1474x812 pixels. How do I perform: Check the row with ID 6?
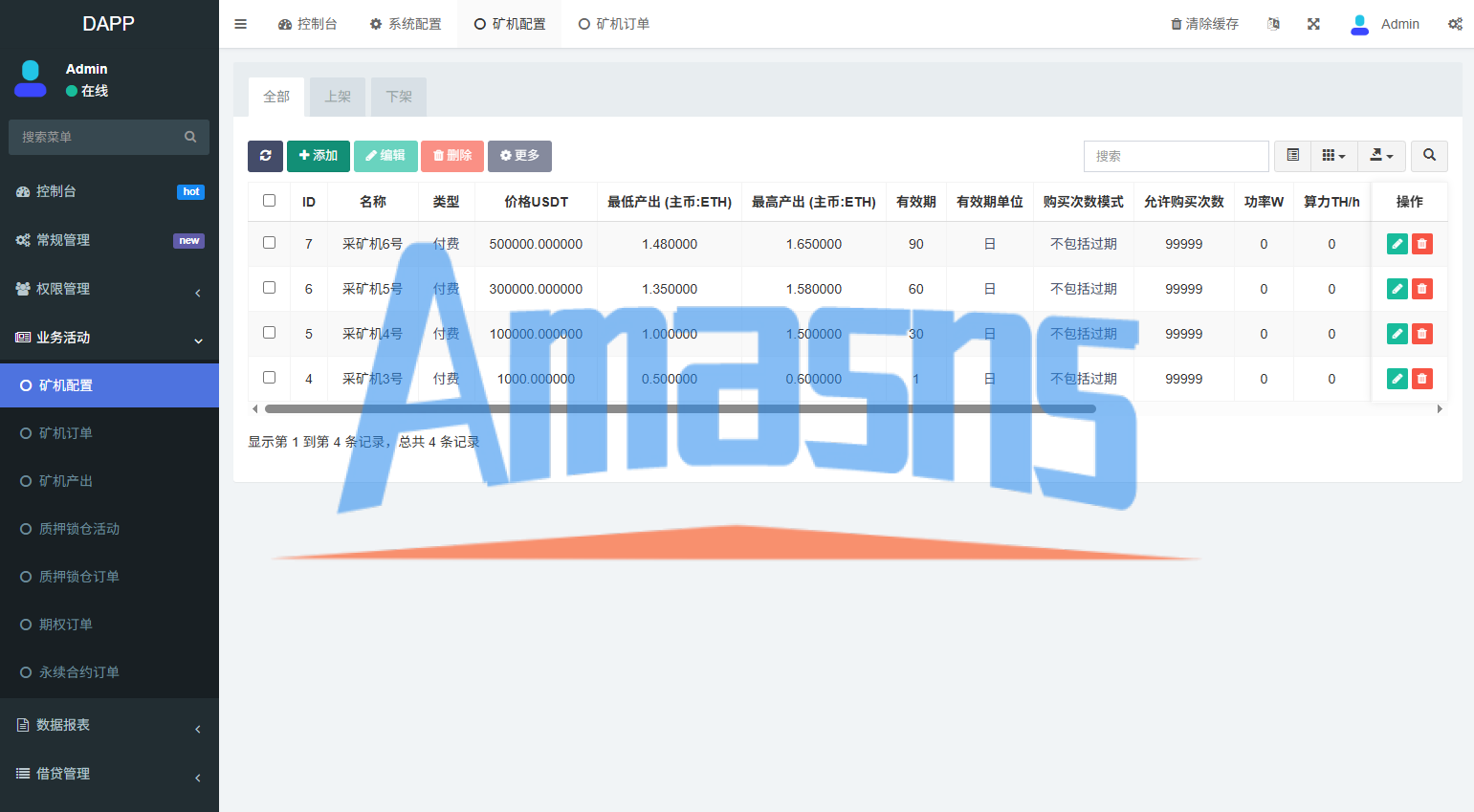click(269, 288)
